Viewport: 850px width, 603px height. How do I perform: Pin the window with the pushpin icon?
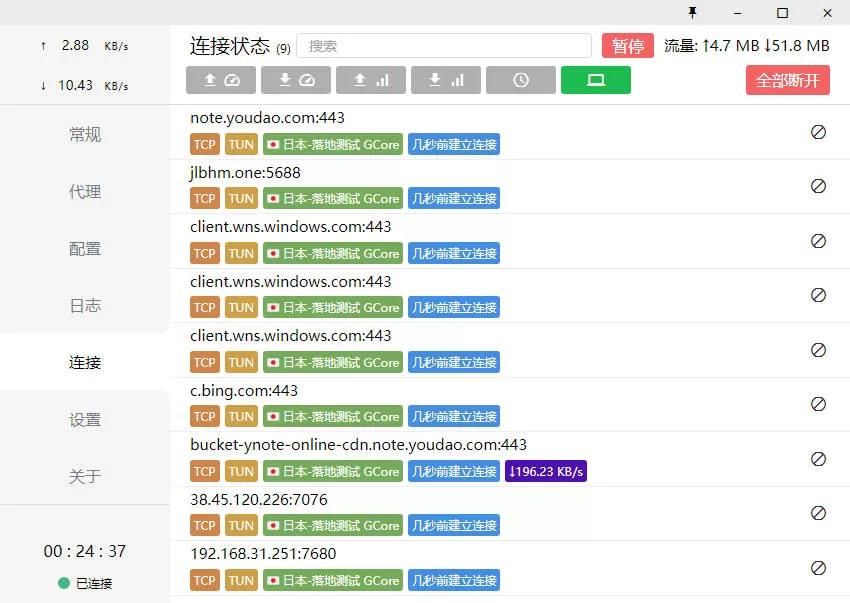pyautogui.click(x=692, y=13)
